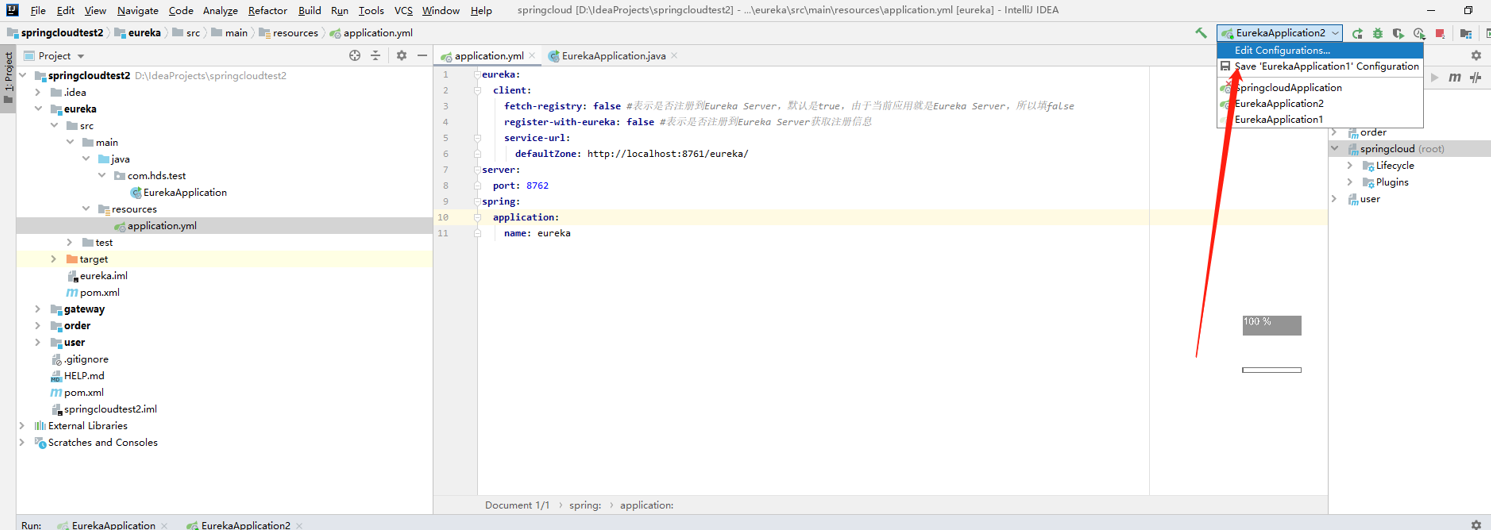The height and width of the screenshot is (530, 1491).
Task: Toggle Maven Skip Tests mode icon
Action: 1475,77
